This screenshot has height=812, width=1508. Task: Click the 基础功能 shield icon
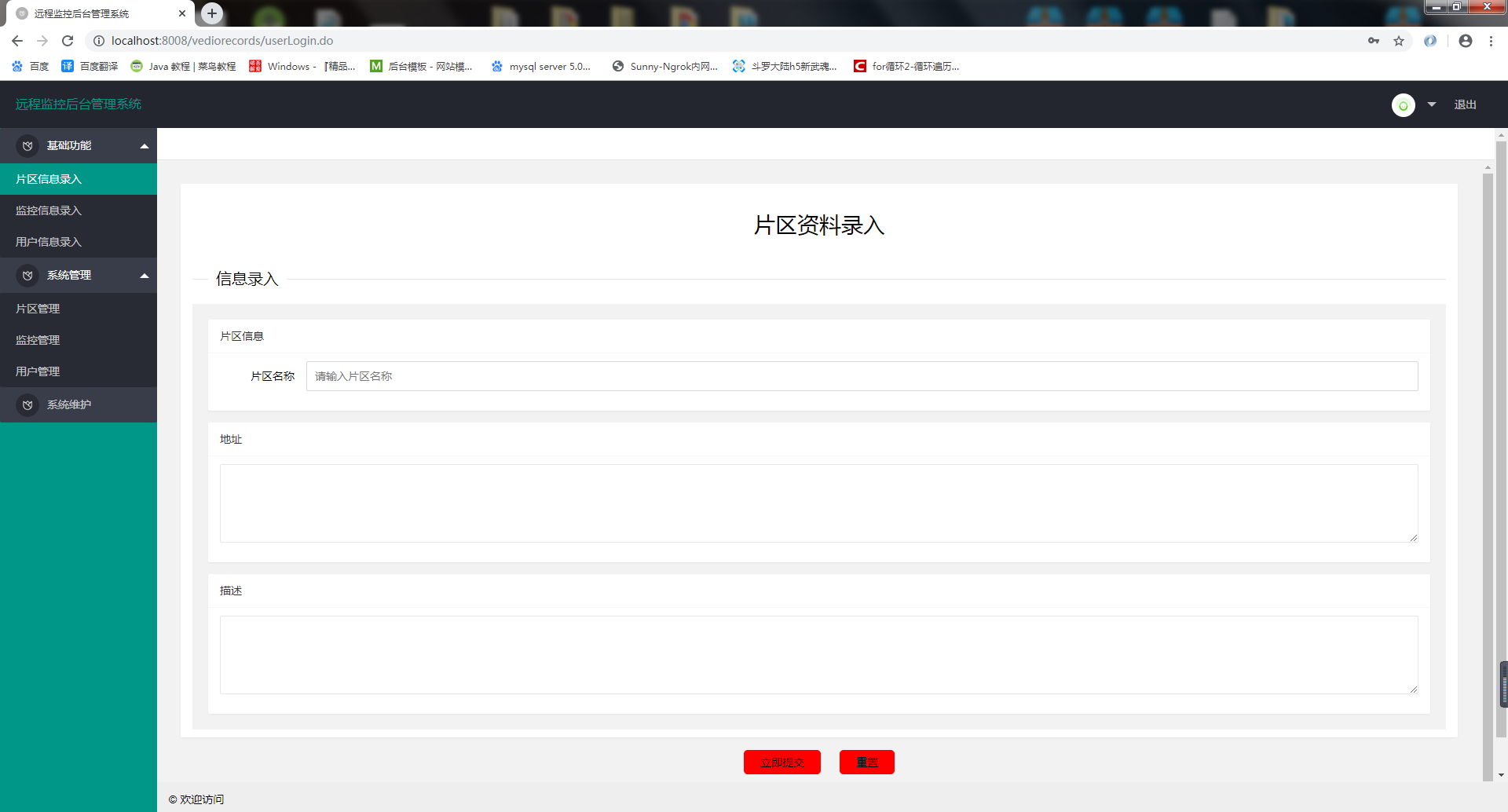point(27,146)
